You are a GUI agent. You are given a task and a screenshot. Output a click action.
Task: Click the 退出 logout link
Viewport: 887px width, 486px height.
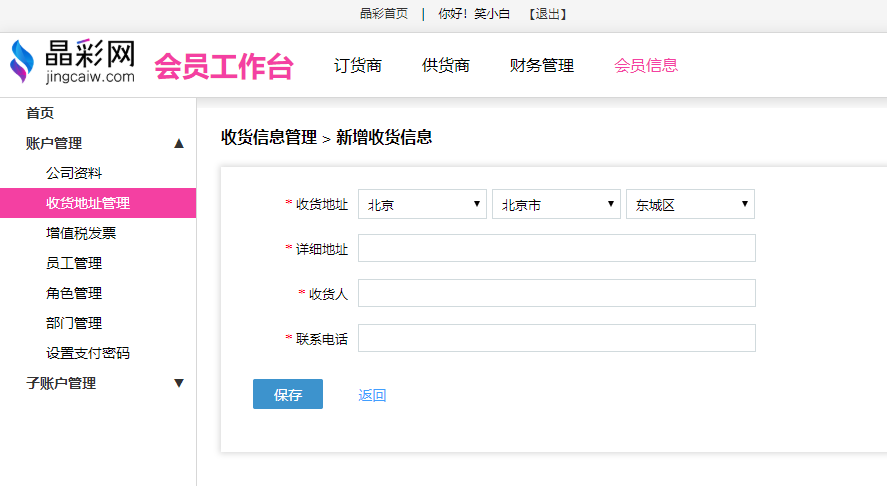click(548, 14)
